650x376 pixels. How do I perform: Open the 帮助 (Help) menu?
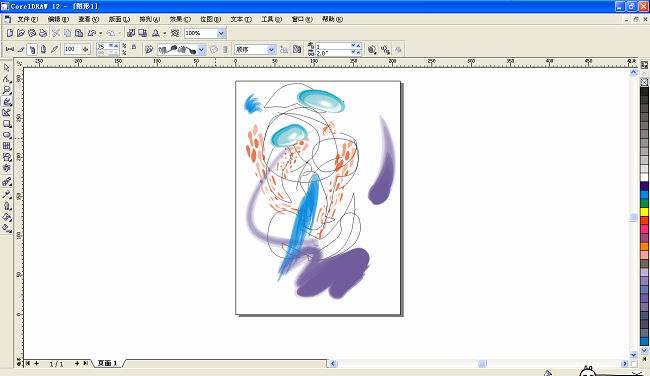[x=332, y=19]
